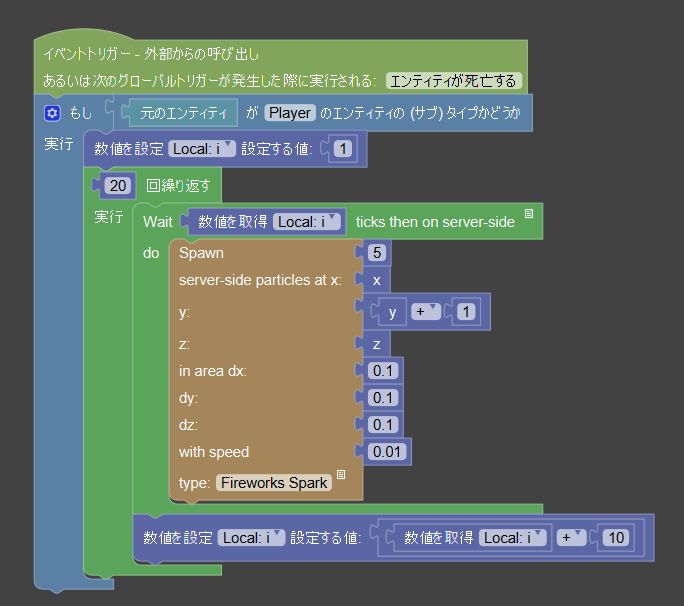Click the Player entity type selector
This screenshot has height=606, width=684.
pyautogui.click(x=290, y=113)
